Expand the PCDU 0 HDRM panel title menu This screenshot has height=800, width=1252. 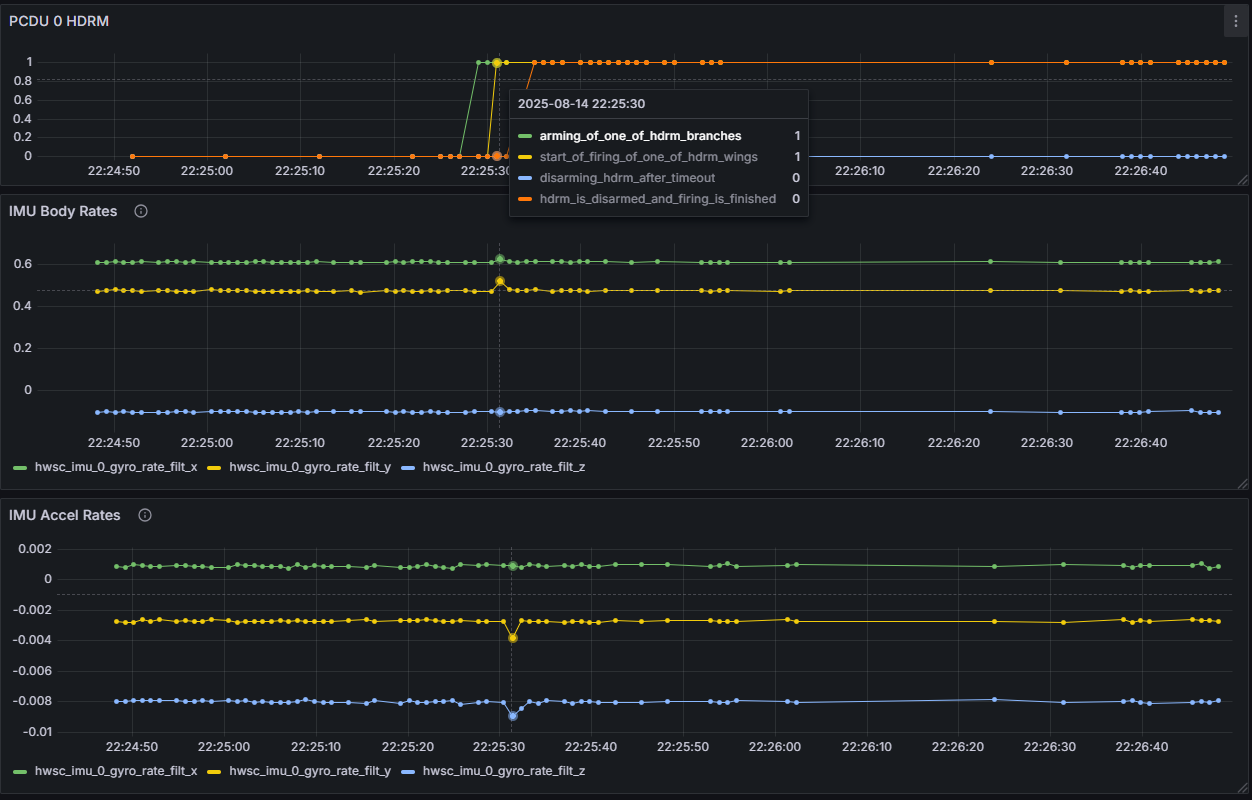[x=59, y=21]
